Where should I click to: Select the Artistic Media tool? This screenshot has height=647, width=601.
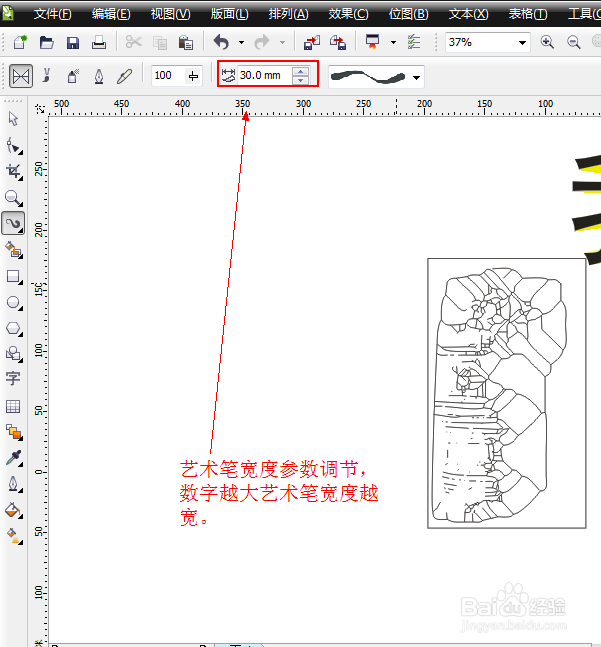click(13, 224)
